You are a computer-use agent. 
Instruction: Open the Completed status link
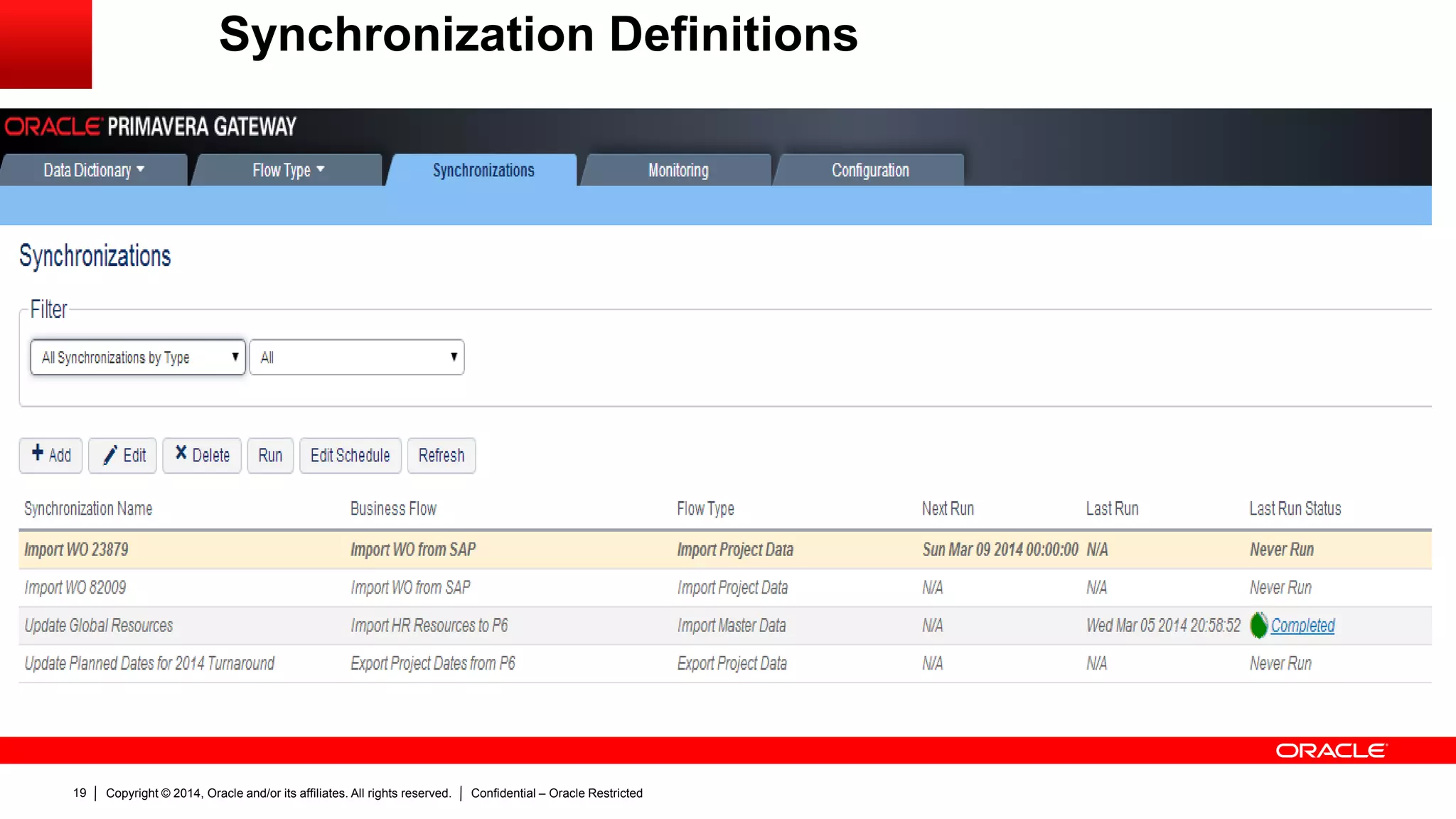pyautogui.click(x=1302, y=626)
